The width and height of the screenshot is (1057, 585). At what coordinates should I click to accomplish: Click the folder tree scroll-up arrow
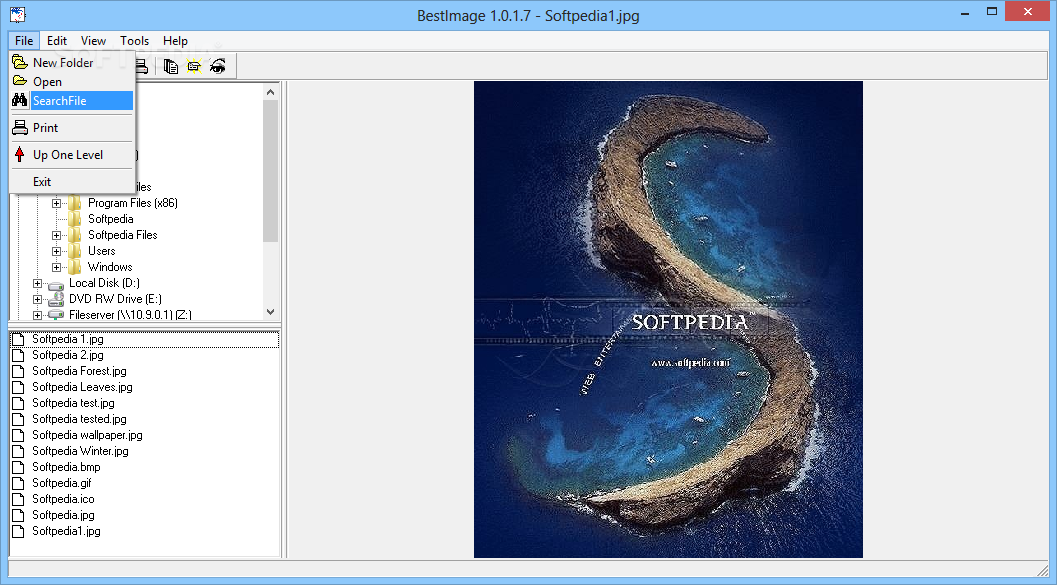[270, 92]
